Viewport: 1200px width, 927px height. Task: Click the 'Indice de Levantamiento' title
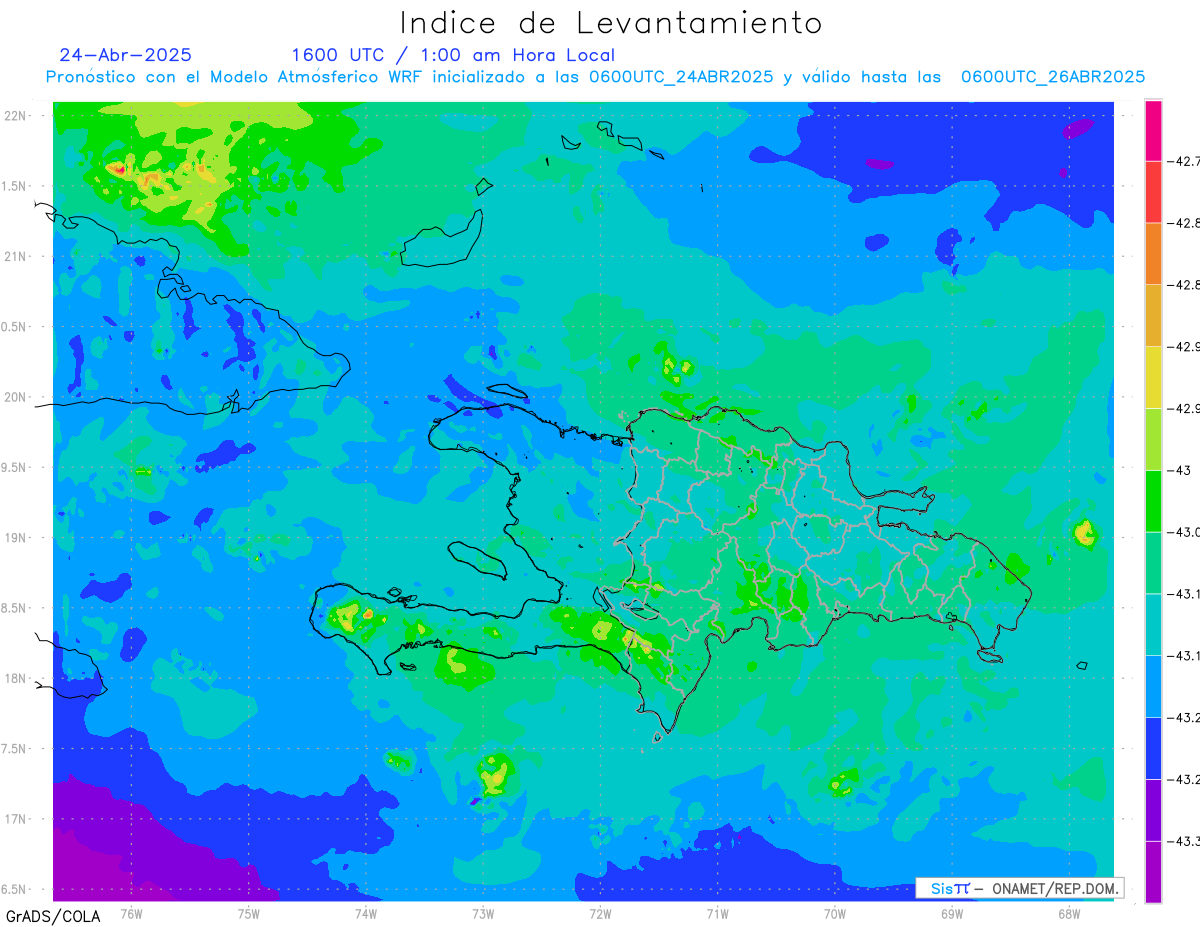tap(611, 22)
